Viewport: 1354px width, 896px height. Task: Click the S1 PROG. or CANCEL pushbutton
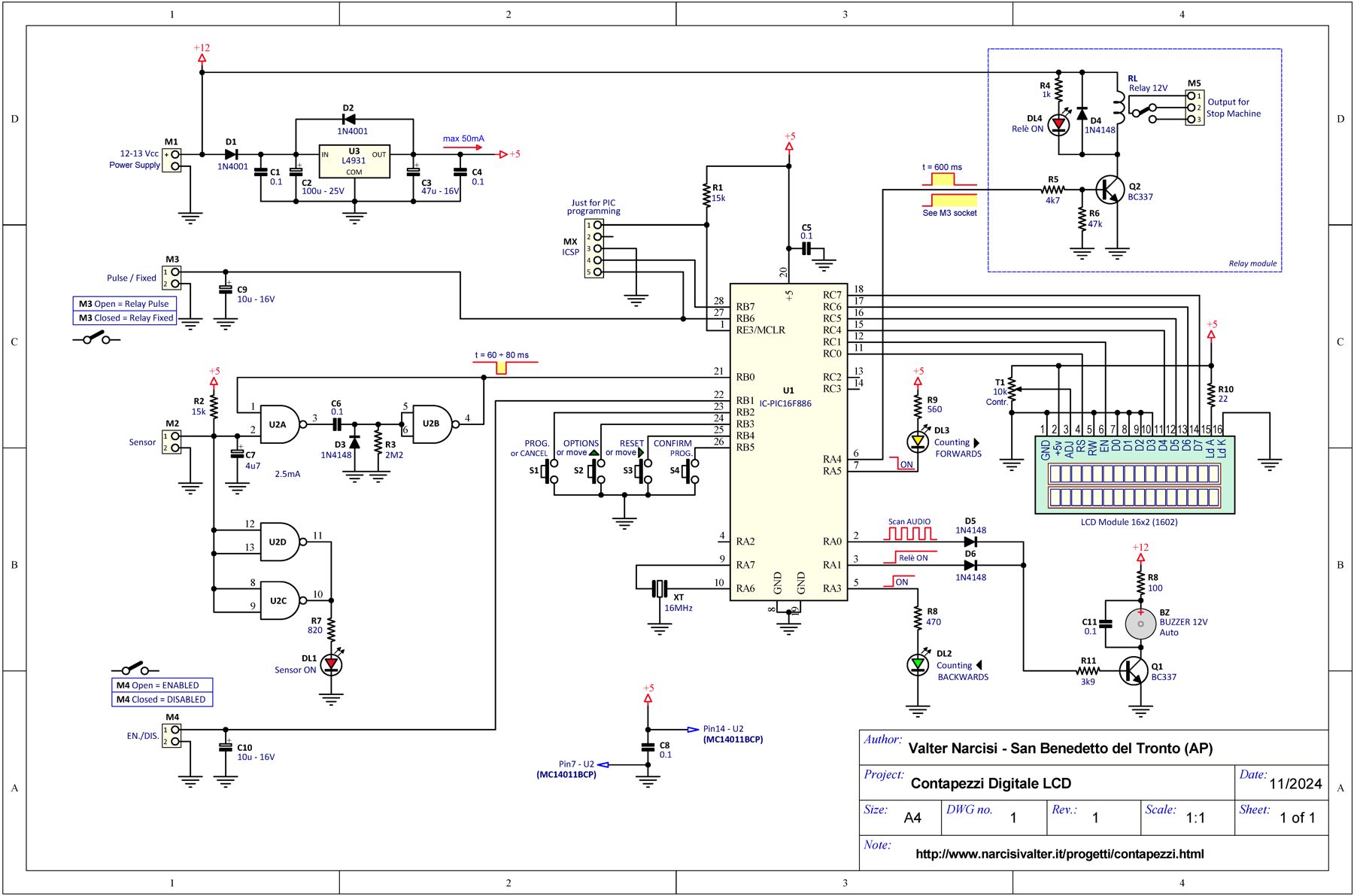549,471
